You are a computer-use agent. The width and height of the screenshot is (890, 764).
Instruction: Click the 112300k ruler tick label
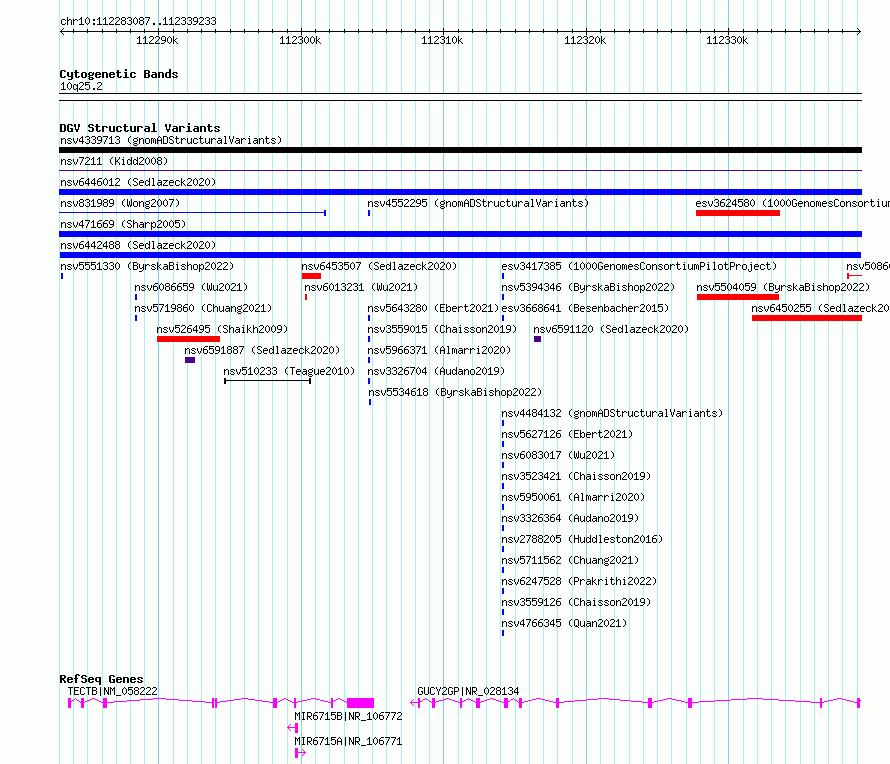point(300,40)
